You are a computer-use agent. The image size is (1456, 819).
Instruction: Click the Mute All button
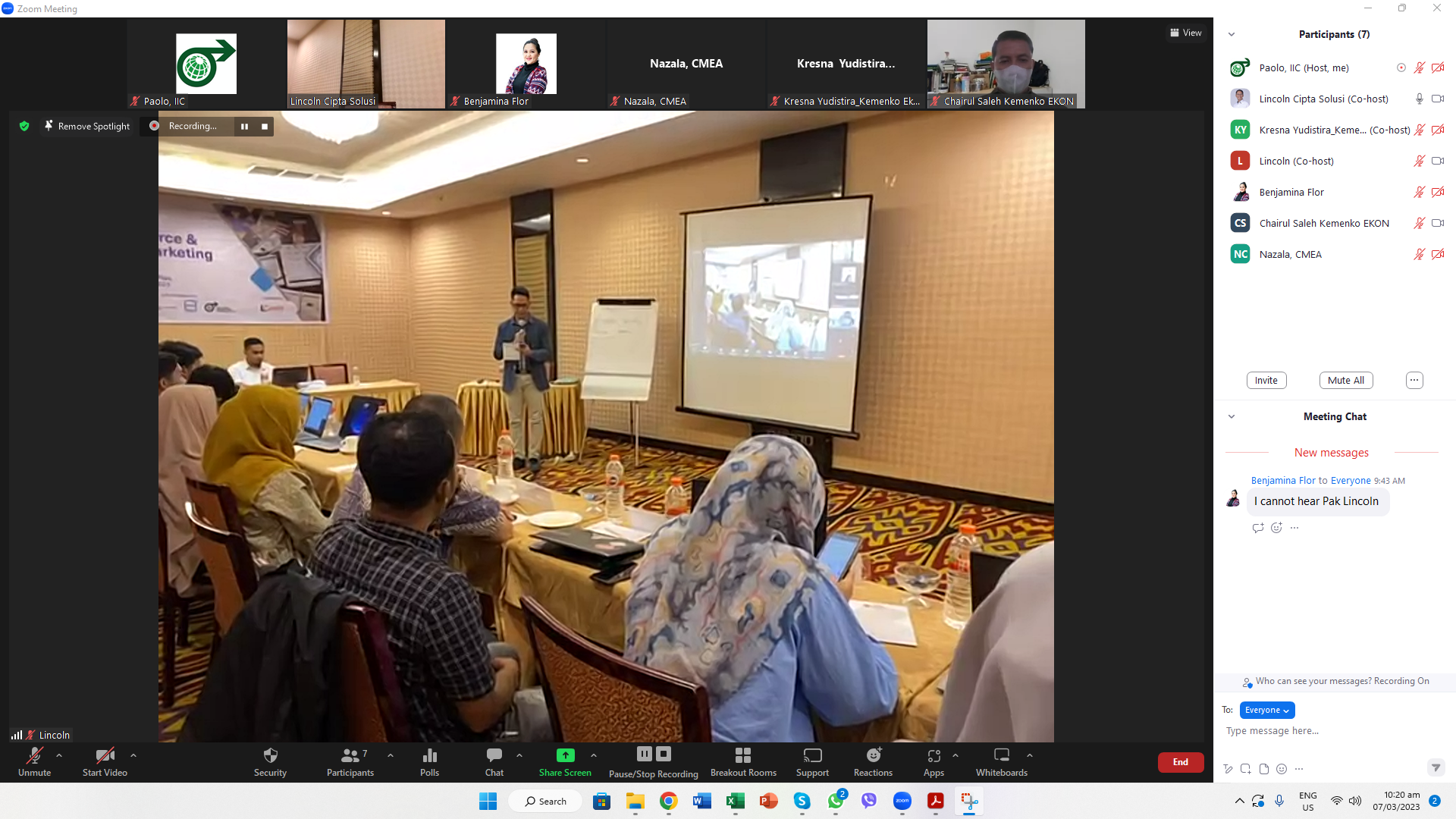click(1345, 381)
